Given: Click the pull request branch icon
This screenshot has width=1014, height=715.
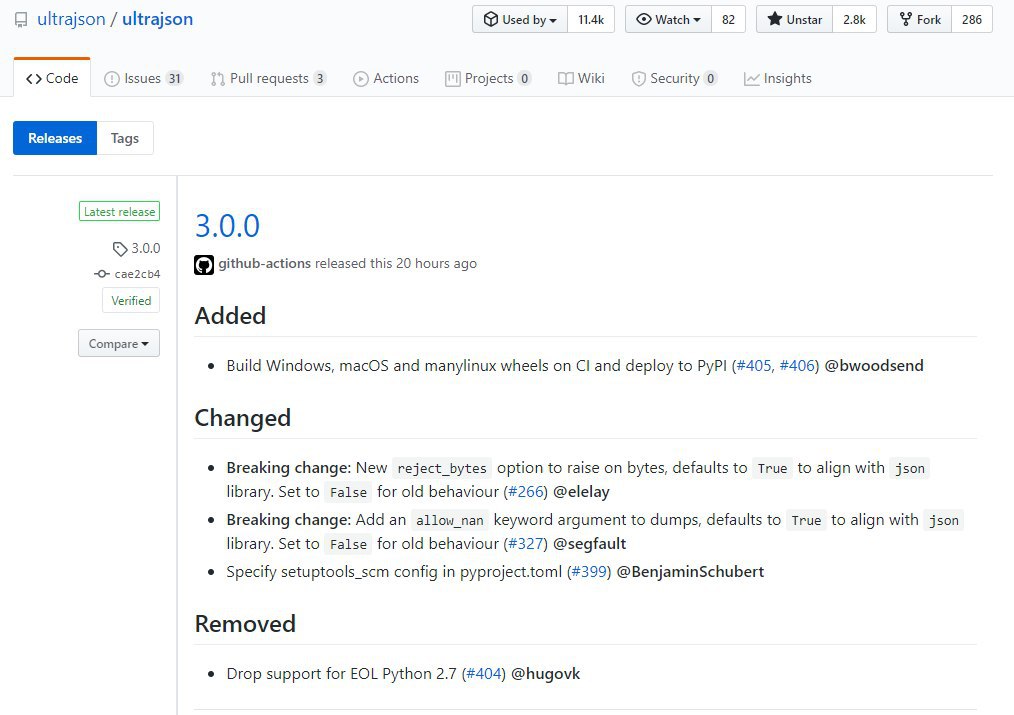Looking at the screenshot, I should (x=217, y=79).
